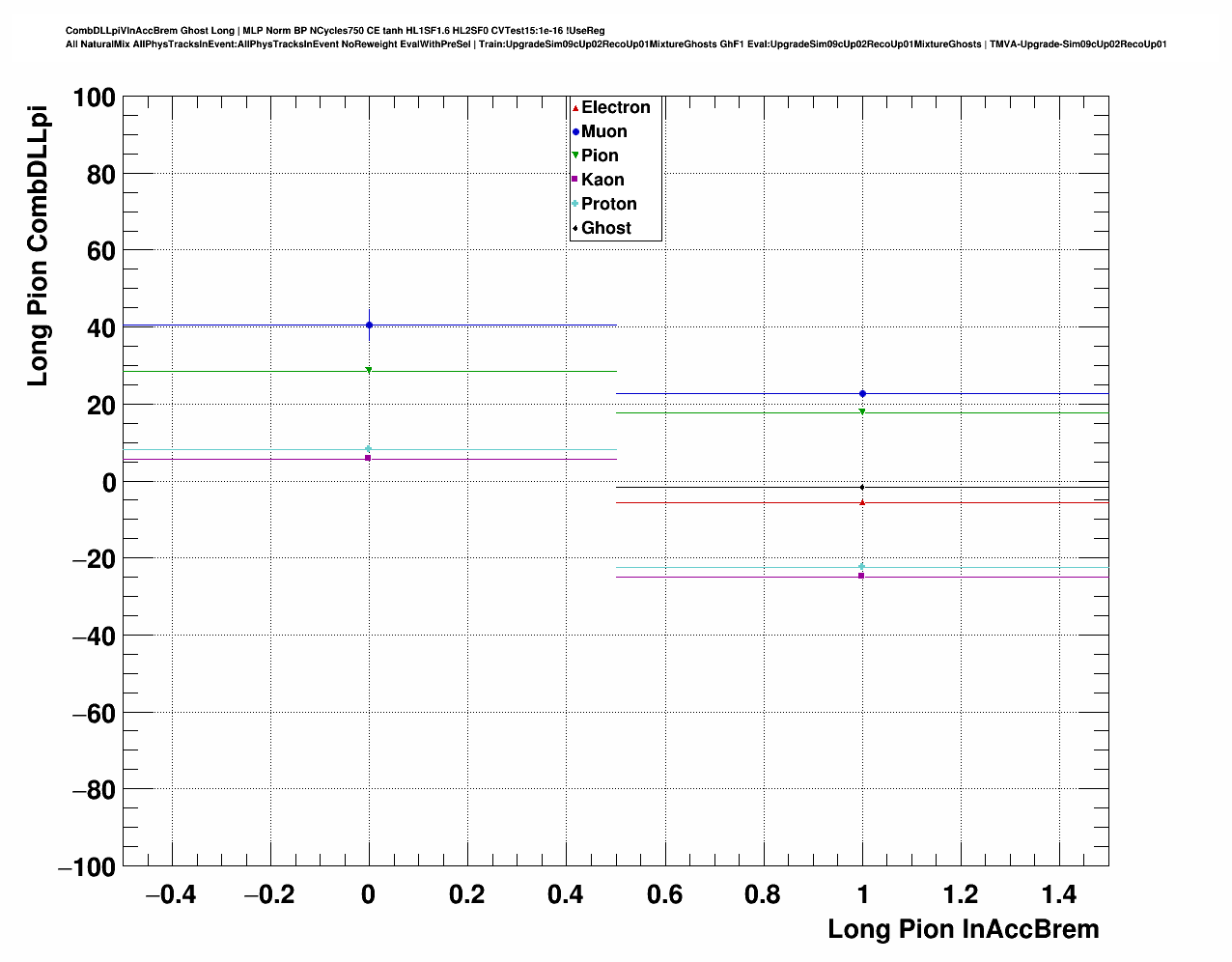
Task: Click the X axis label 1
Action: 862,894
